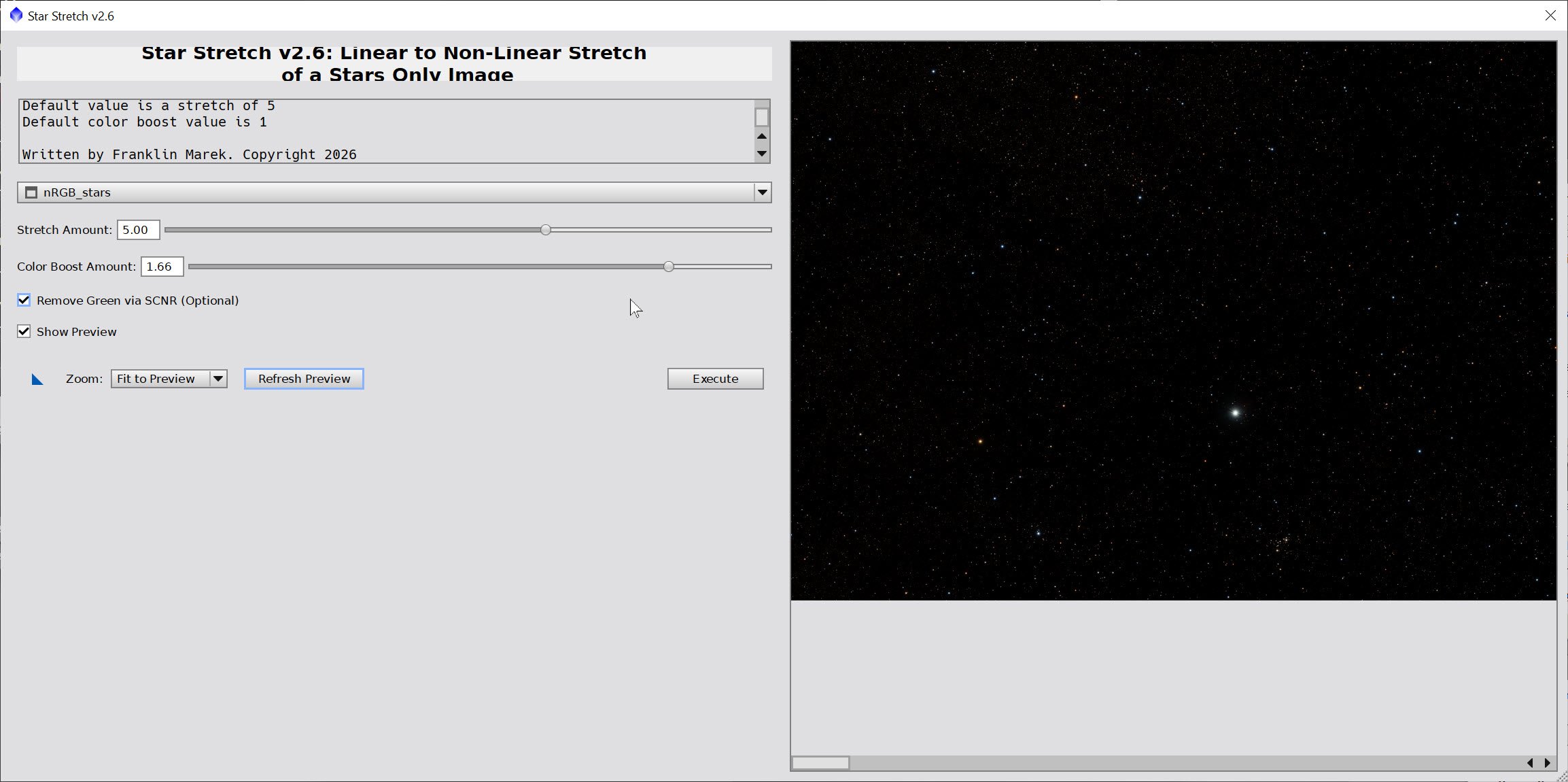Click the Stretch Amount value field 5.00

tap(138, 230)
